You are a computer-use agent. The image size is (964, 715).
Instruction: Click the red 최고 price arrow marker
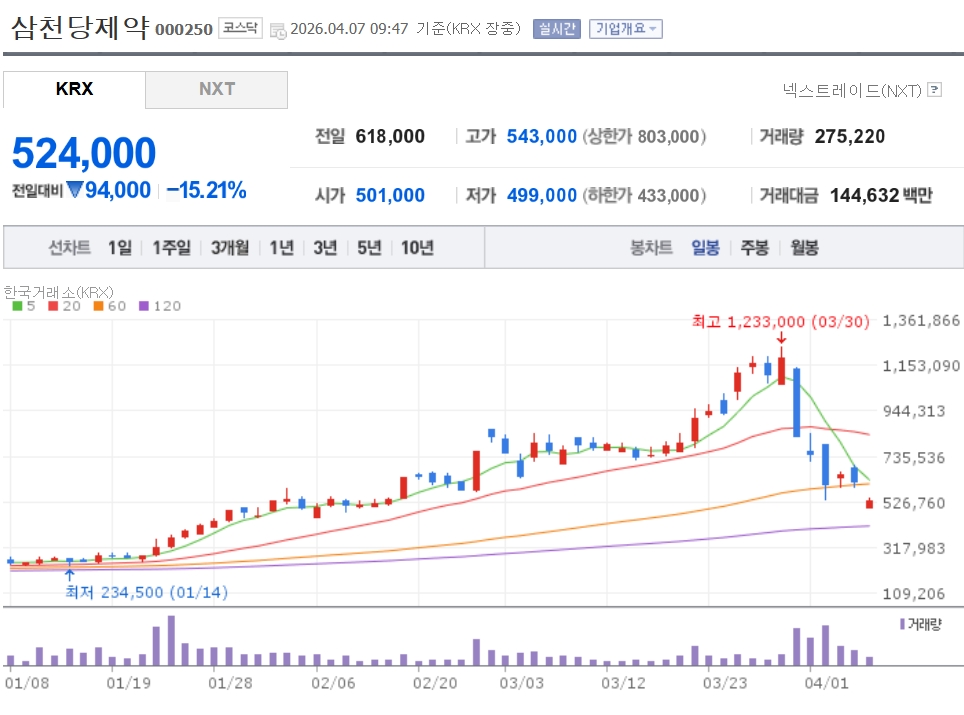[x=780, y=340]
